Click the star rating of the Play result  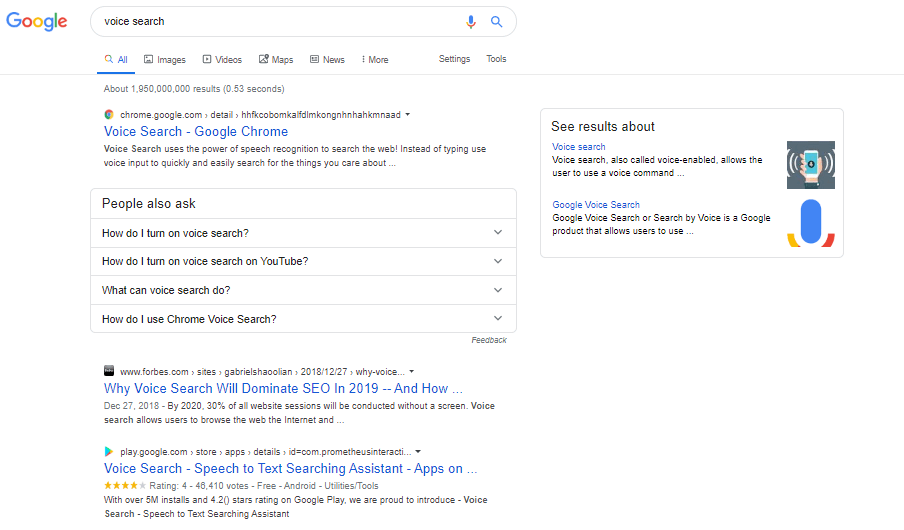[x=125, y=486]
